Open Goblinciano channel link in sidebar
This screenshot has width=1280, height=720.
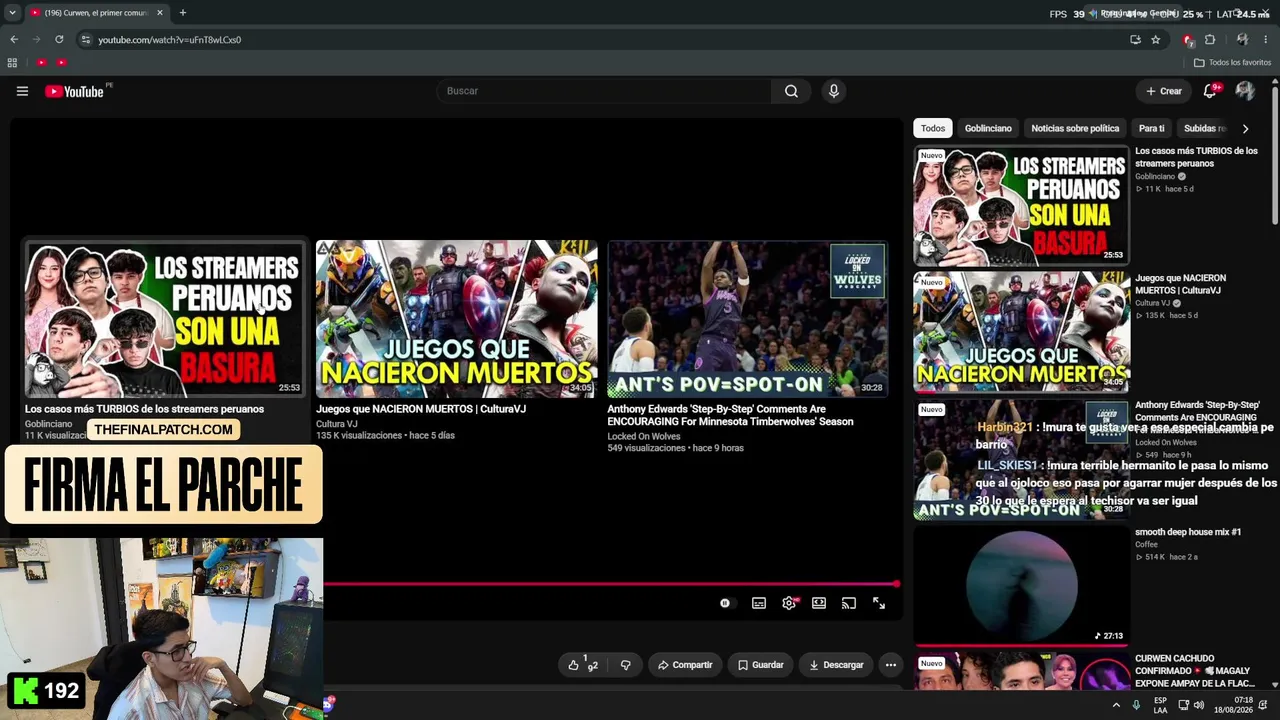(1155, 176)
